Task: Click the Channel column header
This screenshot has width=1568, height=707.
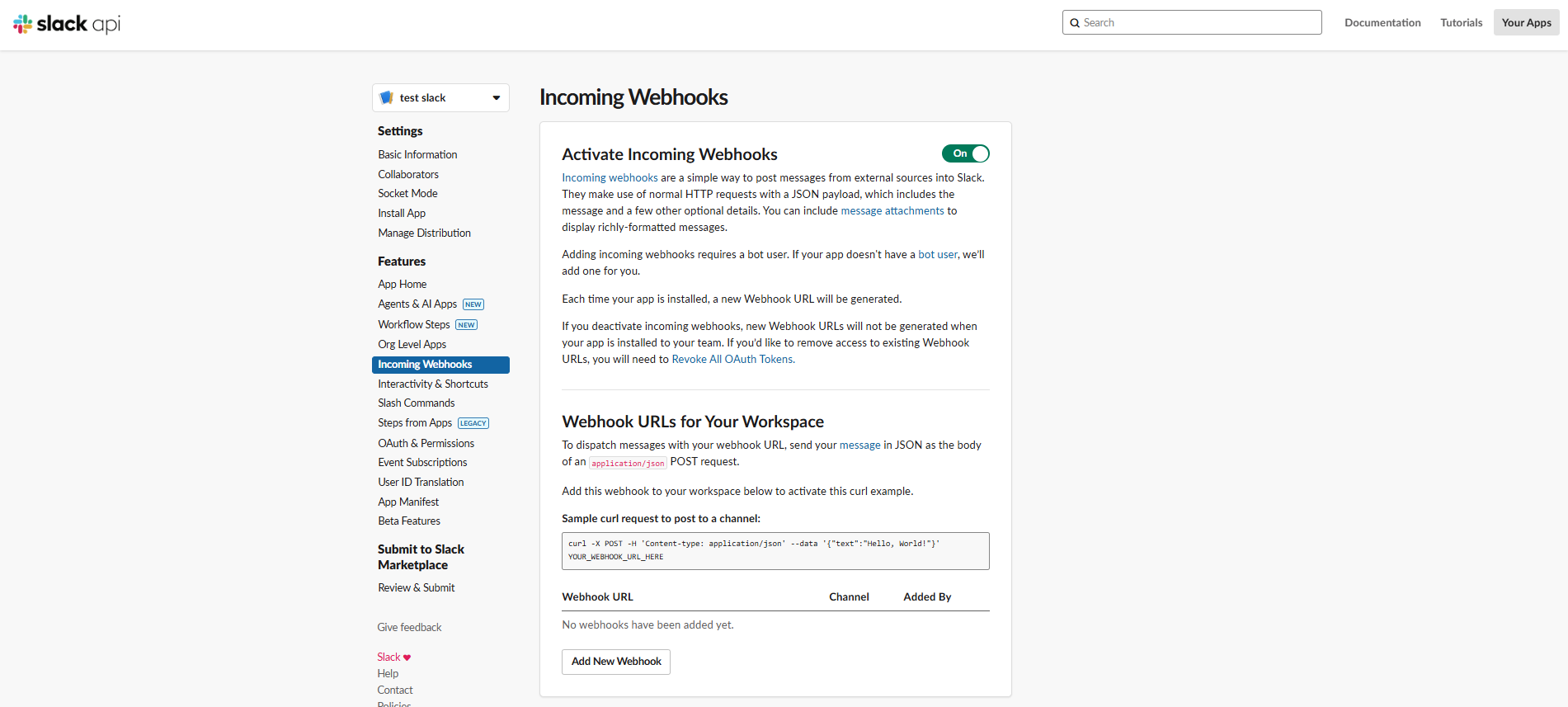Action: [x=849, y=596]
